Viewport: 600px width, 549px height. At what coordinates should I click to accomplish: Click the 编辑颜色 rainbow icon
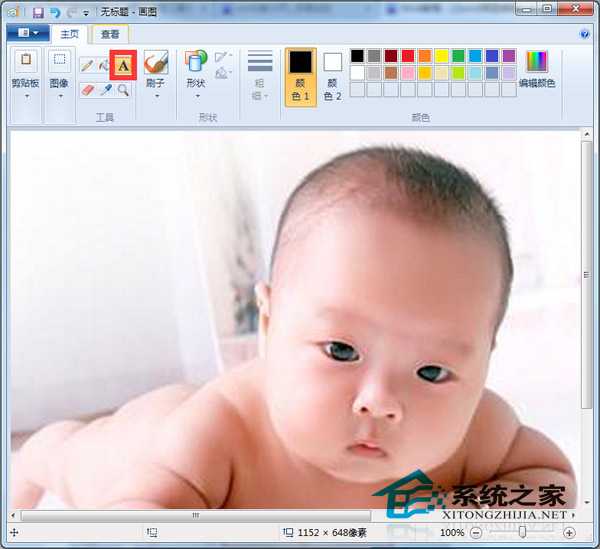pyautogui.click(x=537, y=61)
